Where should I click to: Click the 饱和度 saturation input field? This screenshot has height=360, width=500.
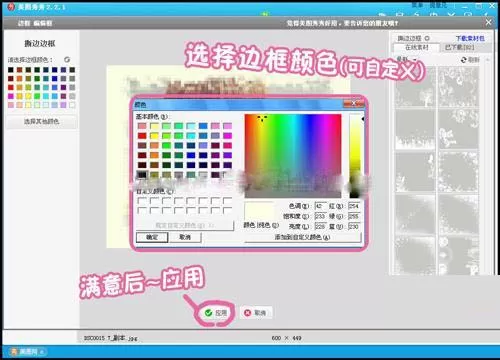click(x=320, y=216)
